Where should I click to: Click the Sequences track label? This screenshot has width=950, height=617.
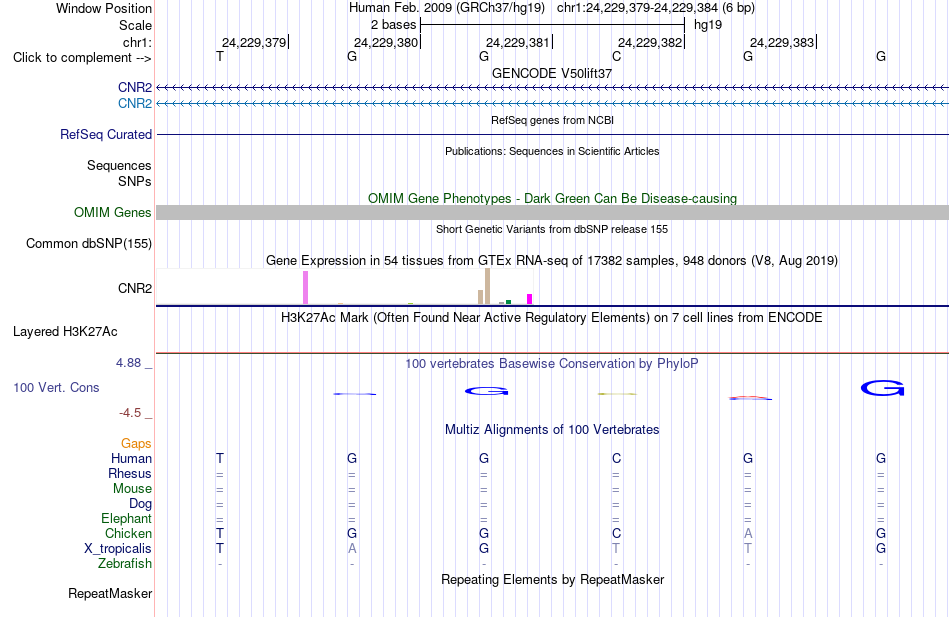point(119,165)
